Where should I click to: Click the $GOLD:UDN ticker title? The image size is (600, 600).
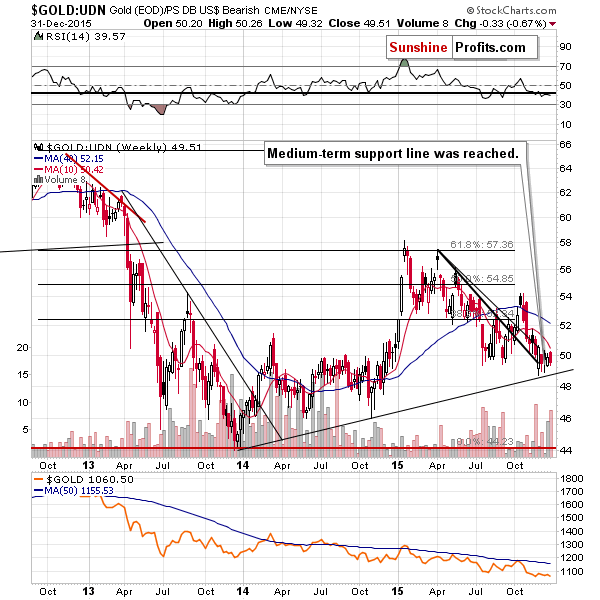(68, 10)
